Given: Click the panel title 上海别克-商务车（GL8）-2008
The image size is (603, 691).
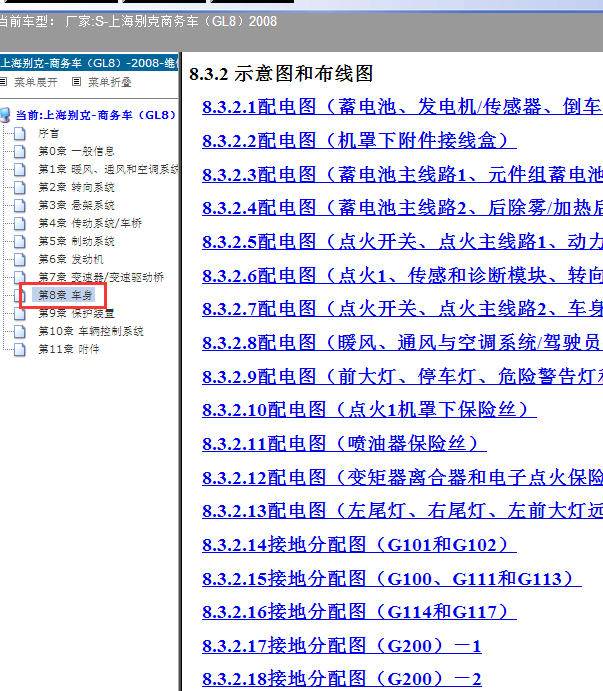Looking at the screenshot, I should click(x=89, y=63).
